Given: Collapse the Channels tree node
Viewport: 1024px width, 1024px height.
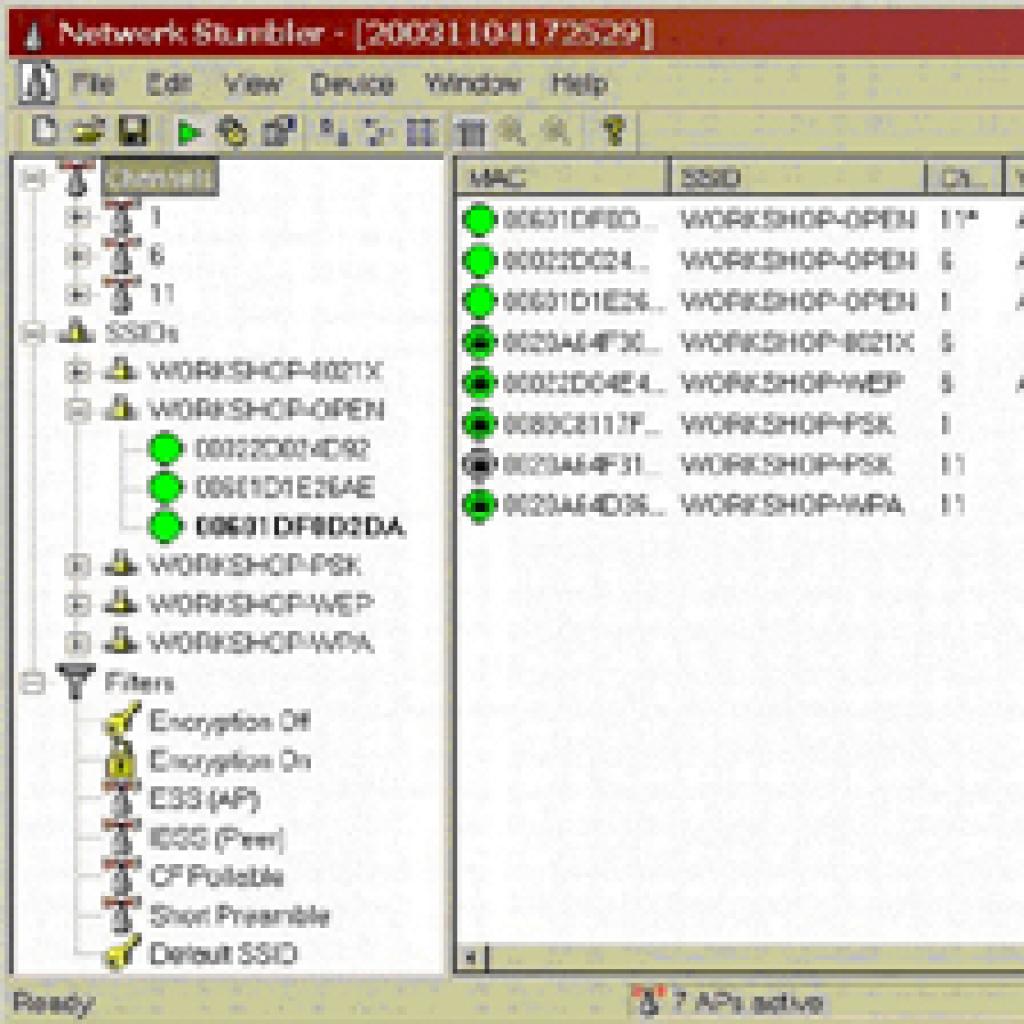Looking at the screenshot, I should pyautogui.click(x=33, y=178).
